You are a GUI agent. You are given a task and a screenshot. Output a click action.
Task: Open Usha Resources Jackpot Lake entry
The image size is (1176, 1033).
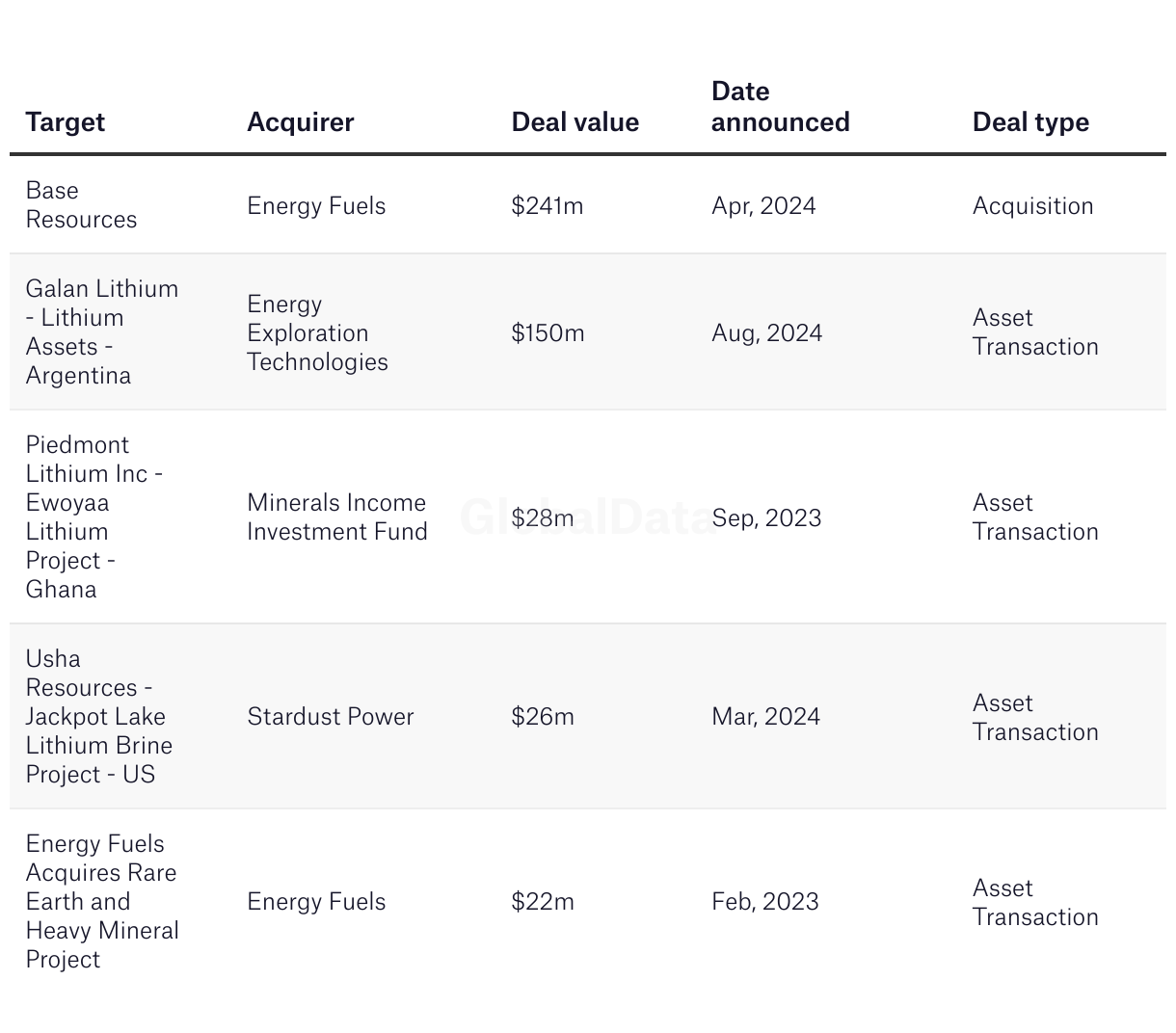98,717
